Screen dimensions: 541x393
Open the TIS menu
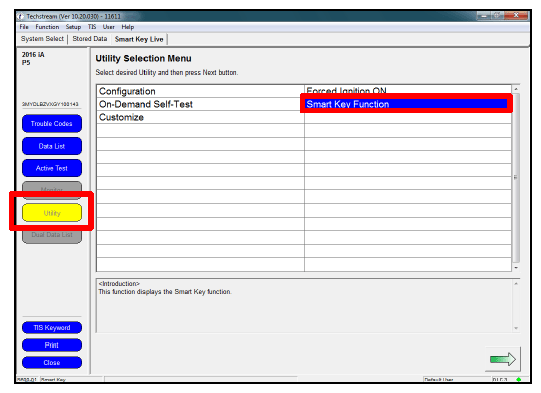(92, 27)
